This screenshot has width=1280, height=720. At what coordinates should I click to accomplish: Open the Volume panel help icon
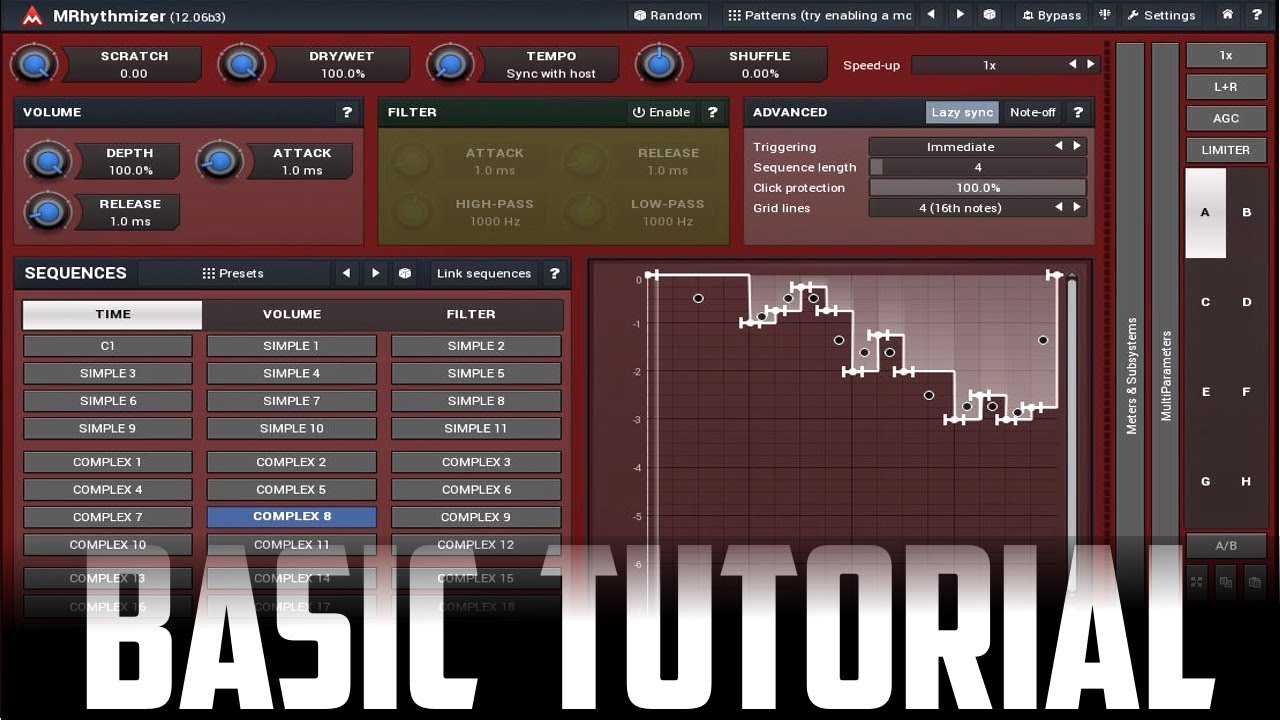pos(347,112)
